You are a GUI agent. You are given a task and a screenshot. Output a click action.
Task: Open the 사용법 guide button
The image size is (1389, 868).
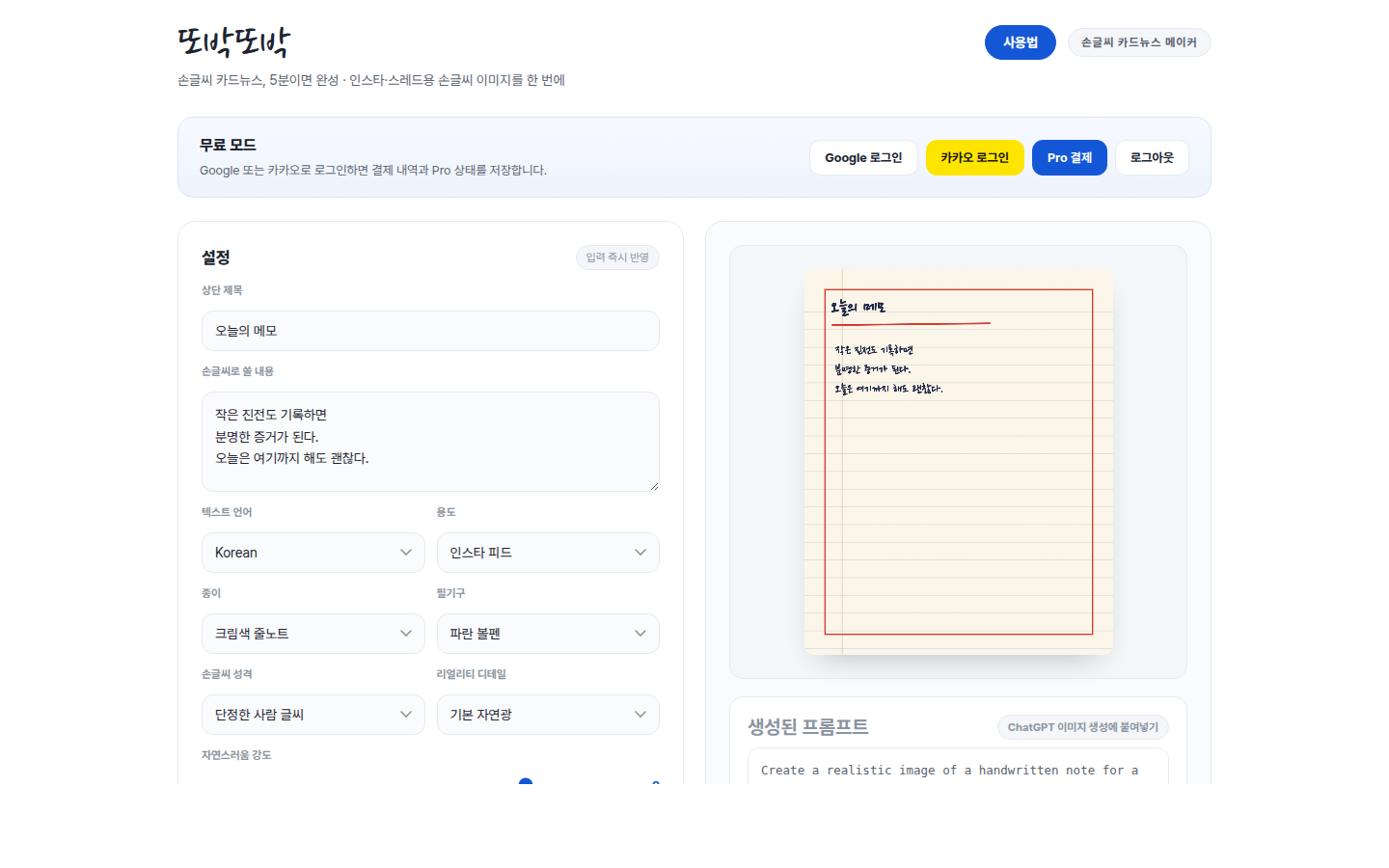click(1021, 42)
